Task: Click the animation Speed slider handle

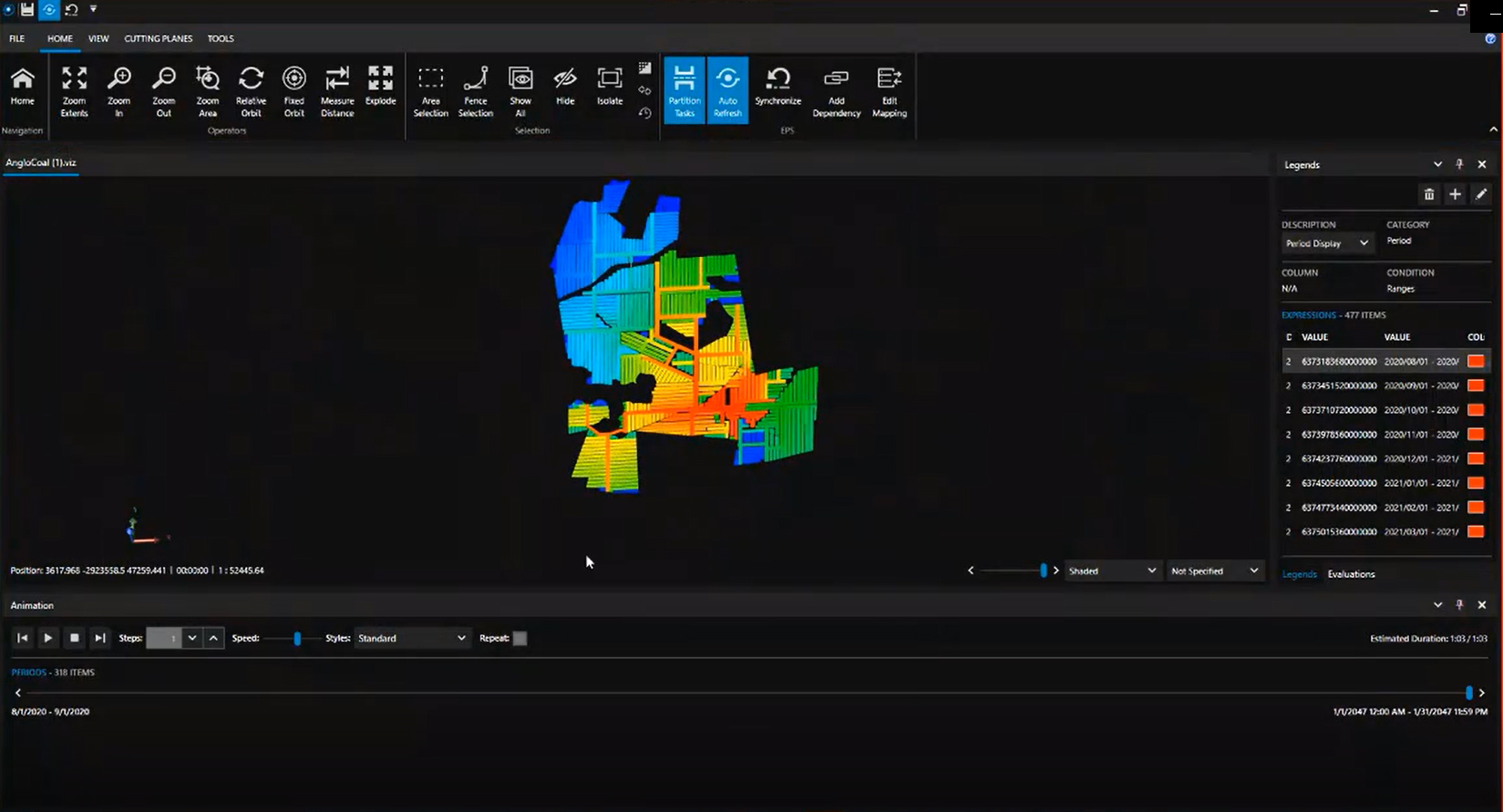Action: pos(297,639)
